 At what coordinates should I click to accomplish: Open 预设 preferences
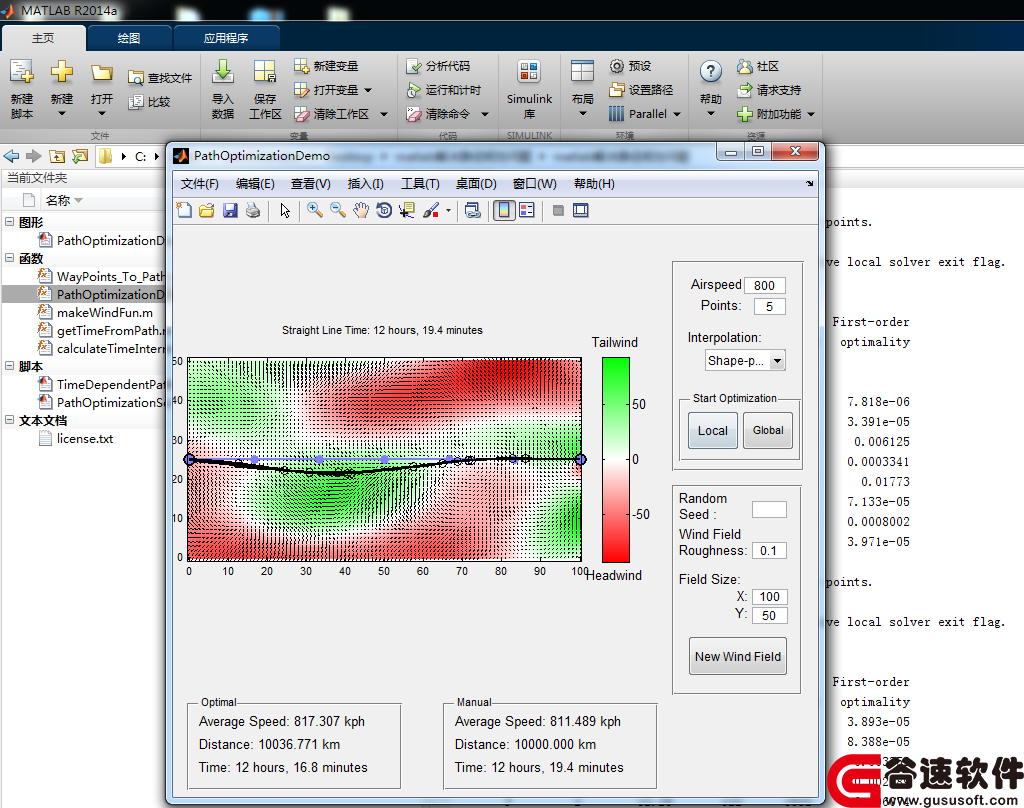click(x=630, y=66)
